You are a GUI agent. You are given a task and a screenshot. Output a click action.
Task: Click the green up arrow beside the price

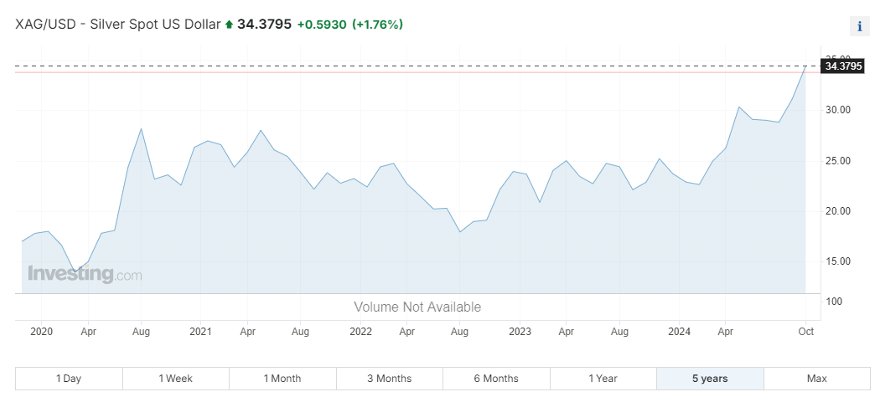click(230, 23)
